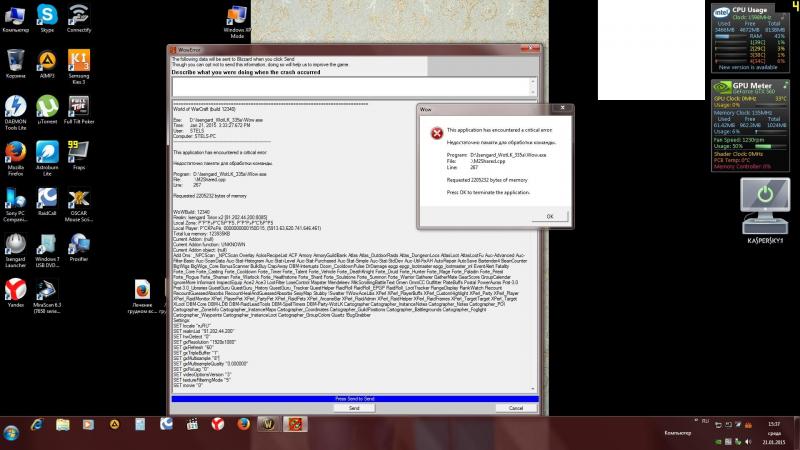Open the Компьютер desktop icon
Image resolution: width=800 pixels, height=450 pixels.
point(15,19)
